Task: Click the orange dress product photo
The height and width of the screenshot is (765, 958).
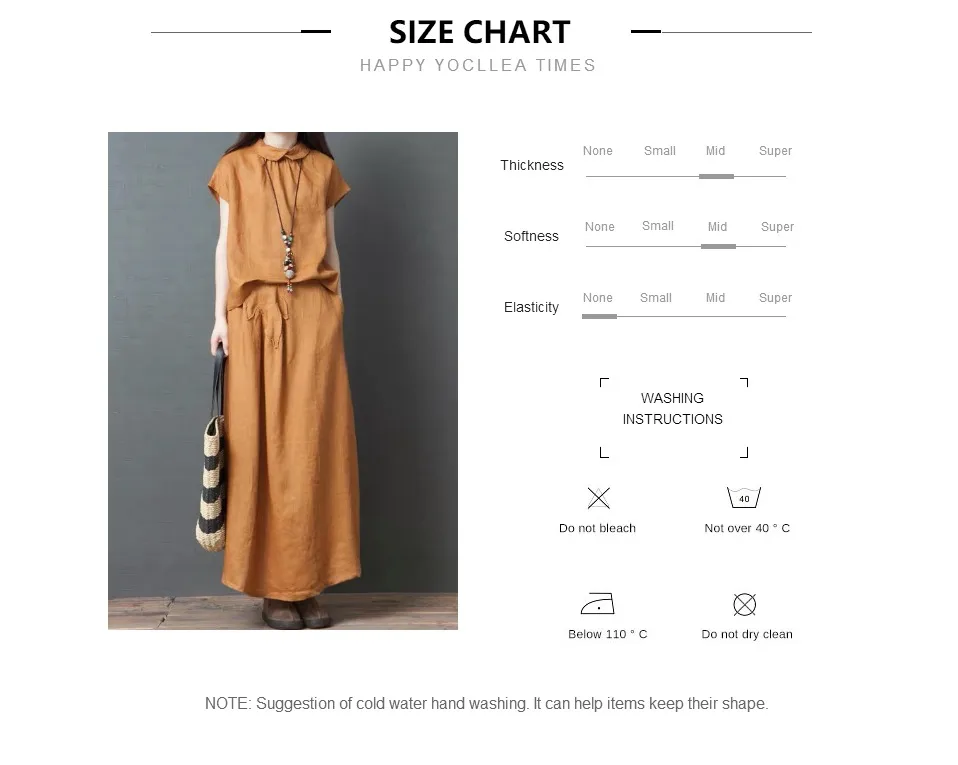Action: 283,381
